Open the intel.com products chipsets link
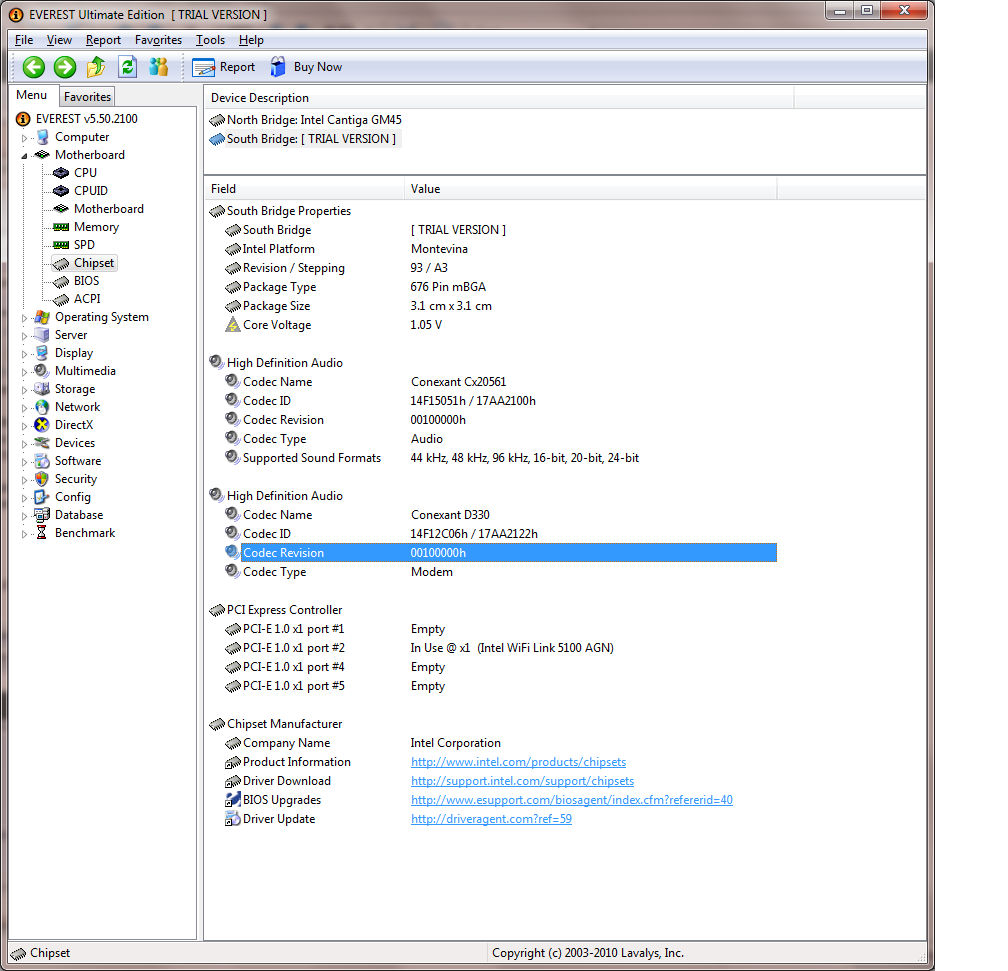Image resolution: width=1008 pixels, height=971 pixels. (518, 762)
